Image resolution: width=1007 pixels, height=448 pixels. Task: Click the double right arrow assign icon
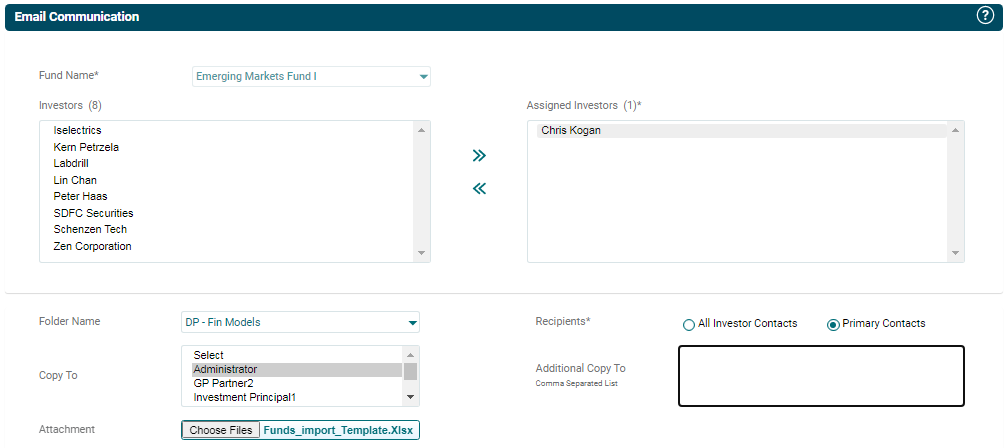479,156
